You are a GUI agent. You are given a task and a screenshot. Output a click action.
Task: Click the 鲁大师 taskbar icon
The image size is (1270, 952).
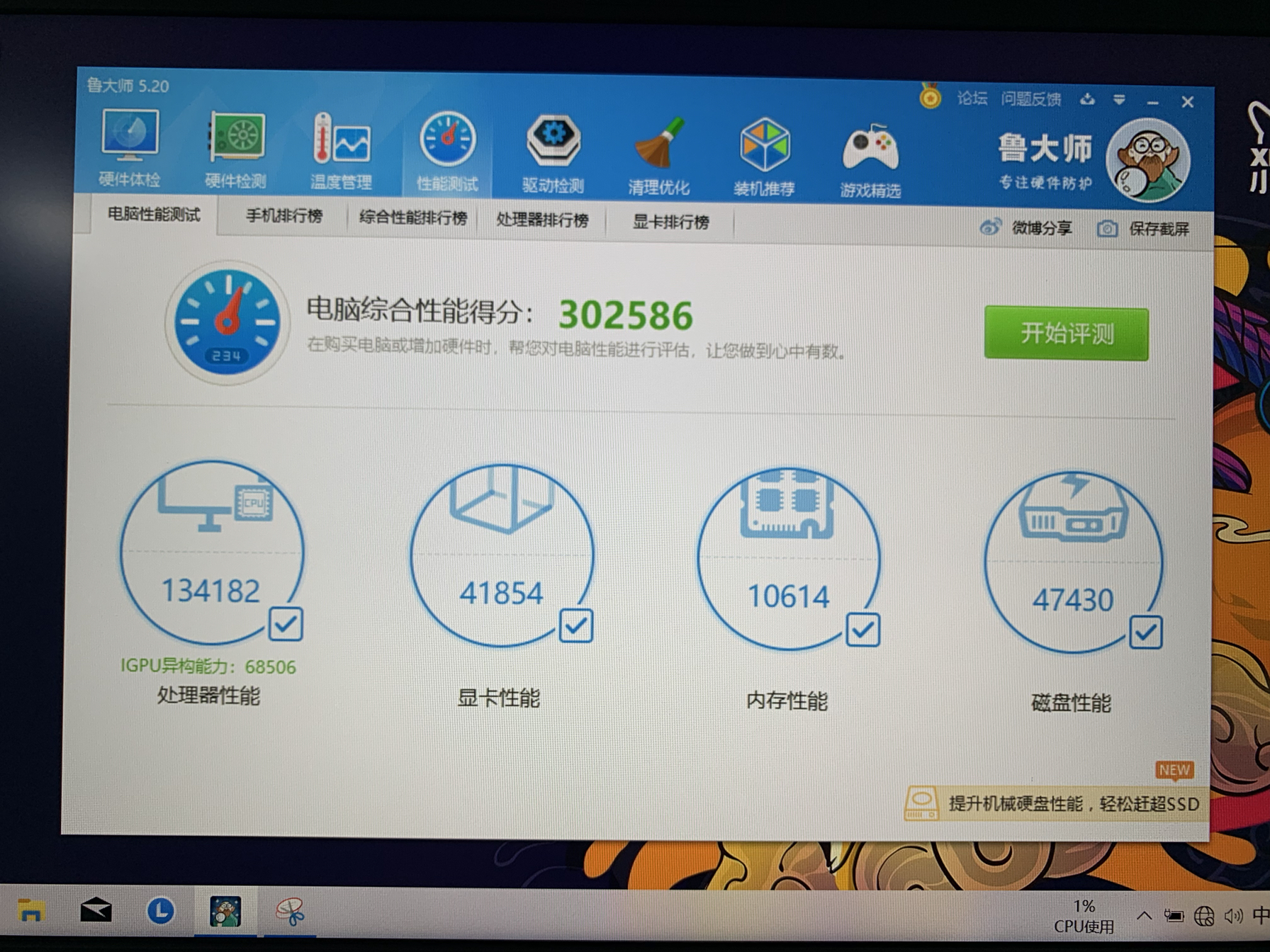click(x=225, y=912)
